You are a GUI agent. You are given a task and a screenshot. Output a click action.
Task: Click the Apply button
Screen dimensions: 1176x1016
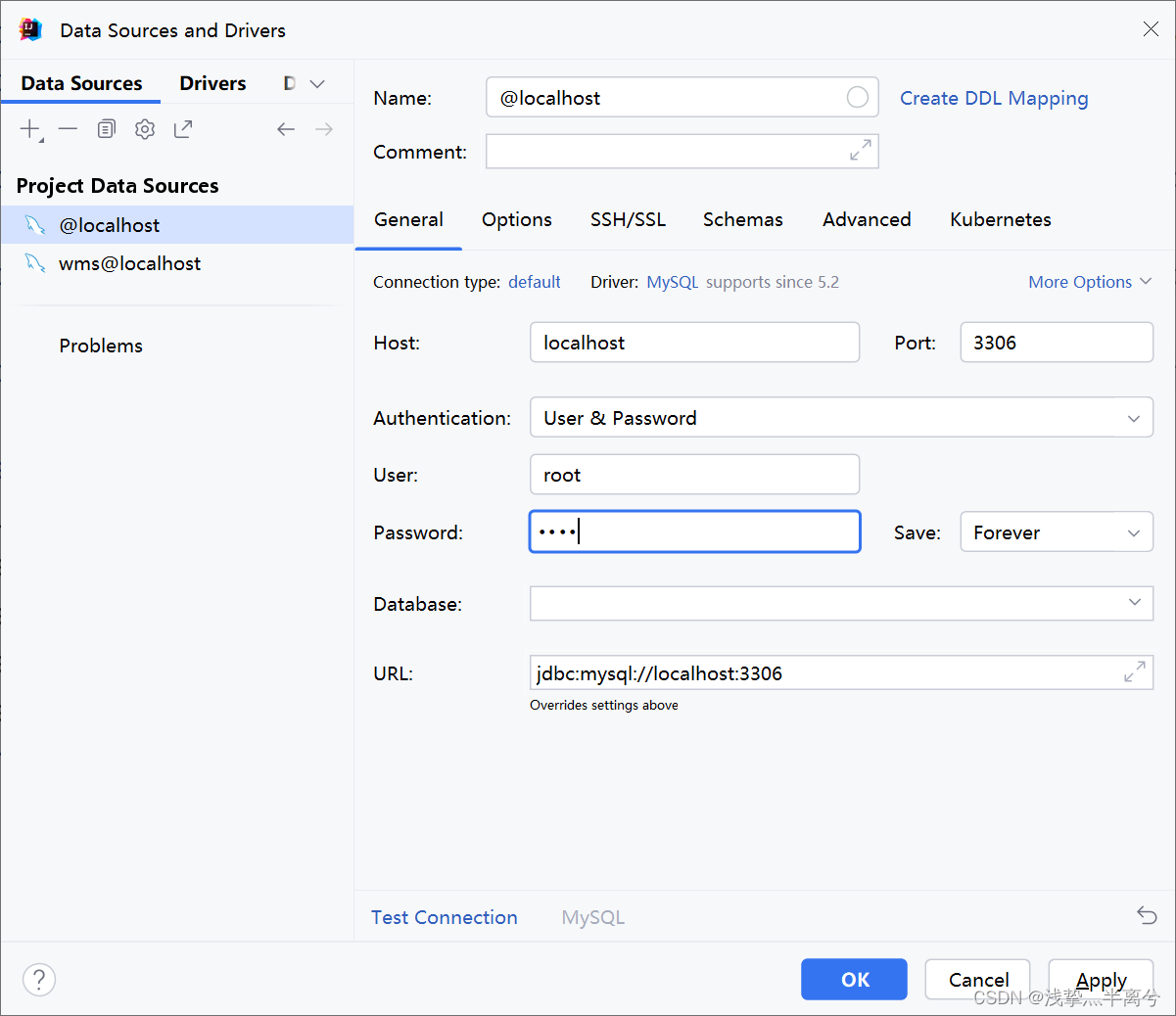[x=1101, y=979]
